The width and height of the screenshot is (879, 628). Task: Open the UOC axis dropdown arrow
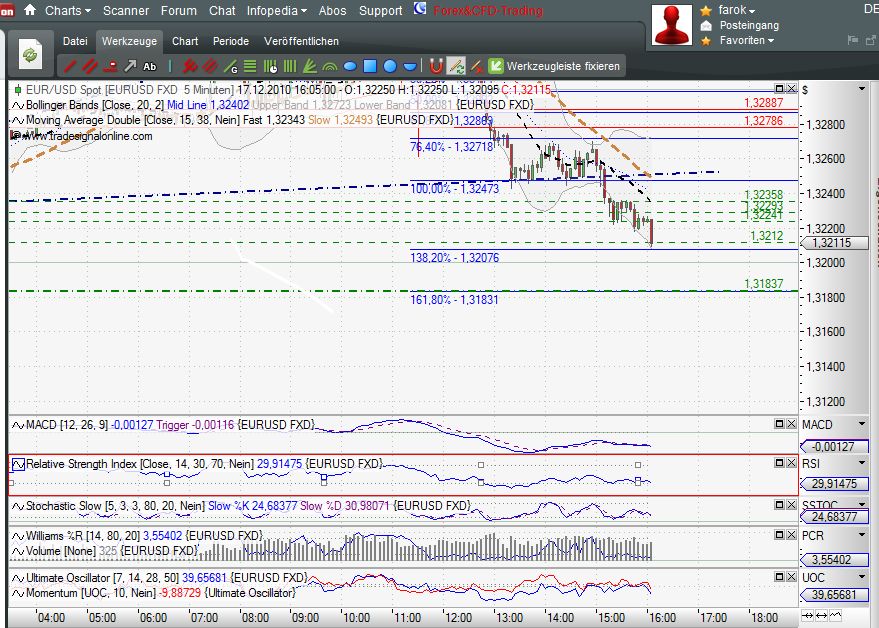click(862, 577)
